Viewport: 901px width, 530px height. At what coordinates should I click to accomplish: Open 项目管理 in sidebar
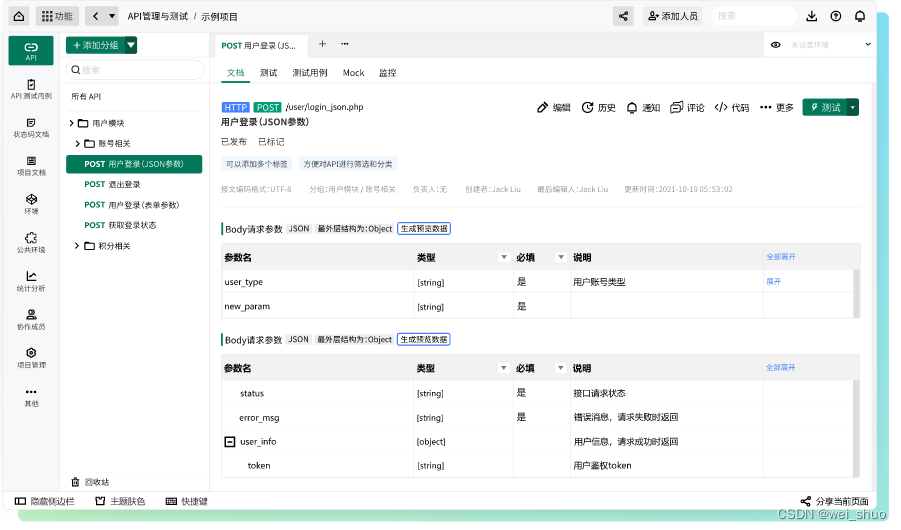[x=31, y=358]
